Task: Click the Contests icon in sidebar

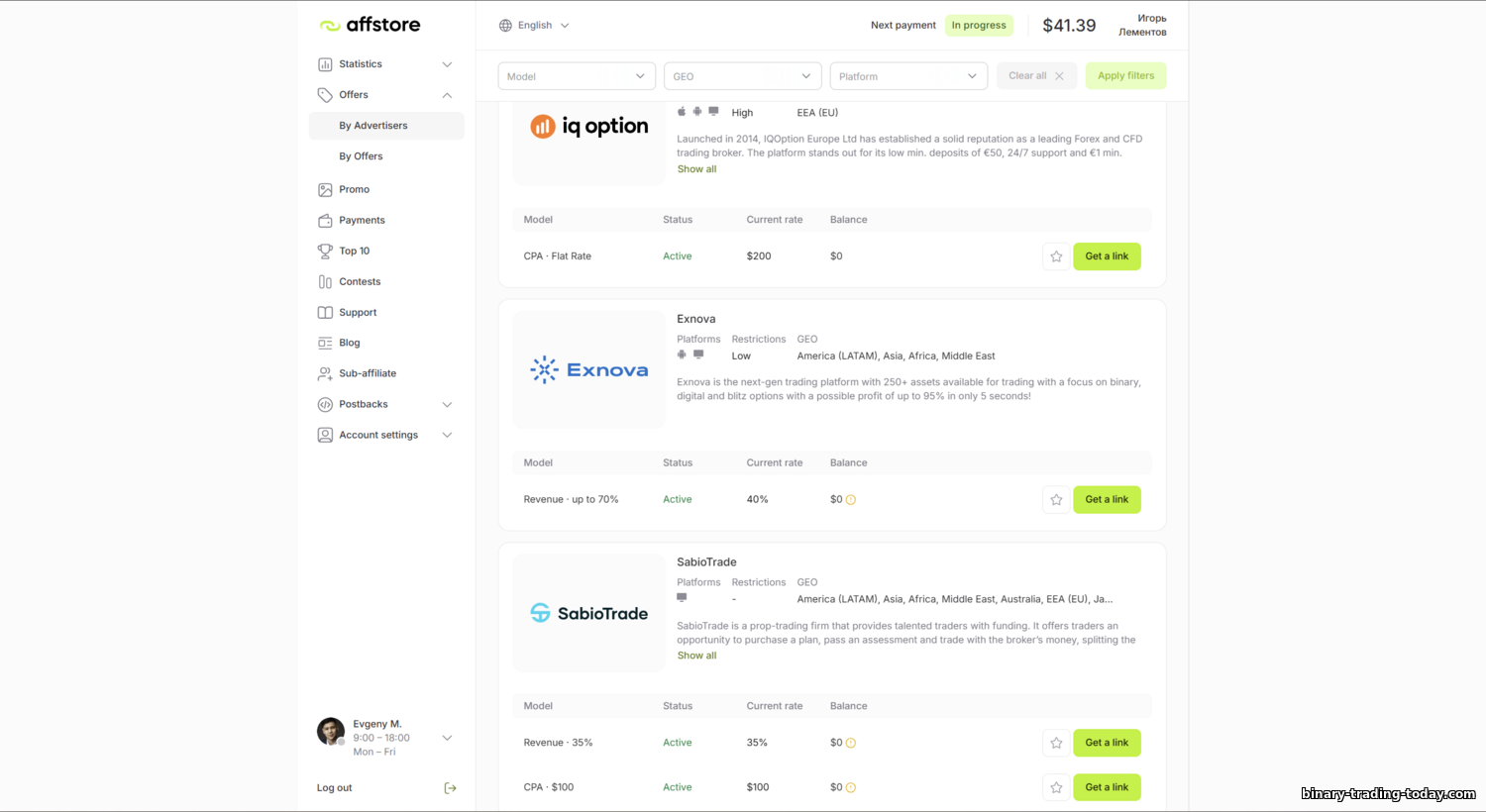Action: [325, 281]
